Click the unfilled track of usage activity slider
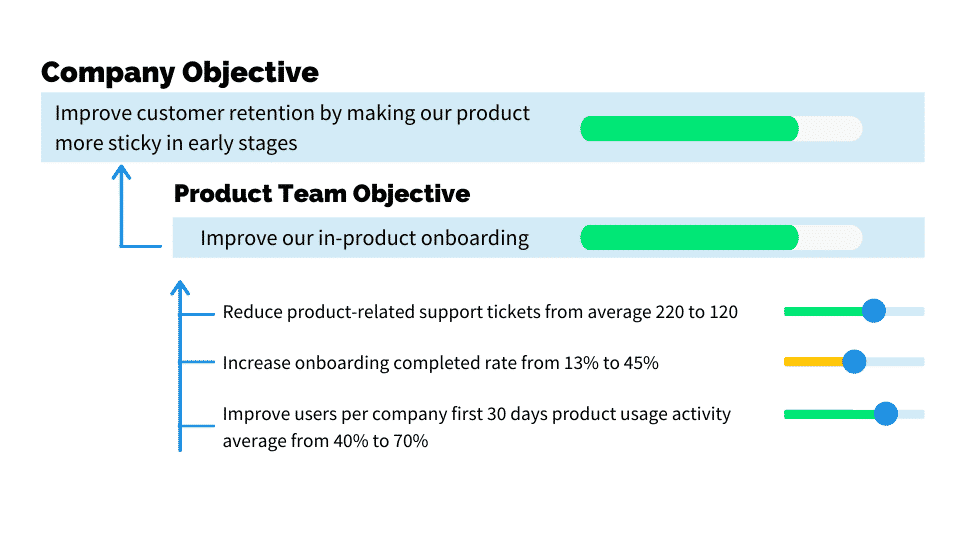The height and width of the screenshot is (540, 960). [911, 414]
